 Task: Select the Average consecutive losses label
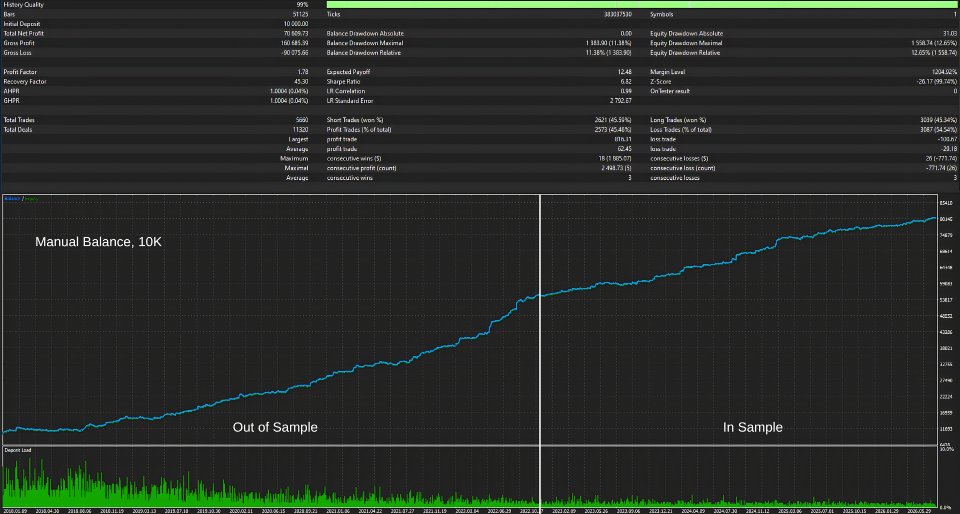(x=675, y=177)
